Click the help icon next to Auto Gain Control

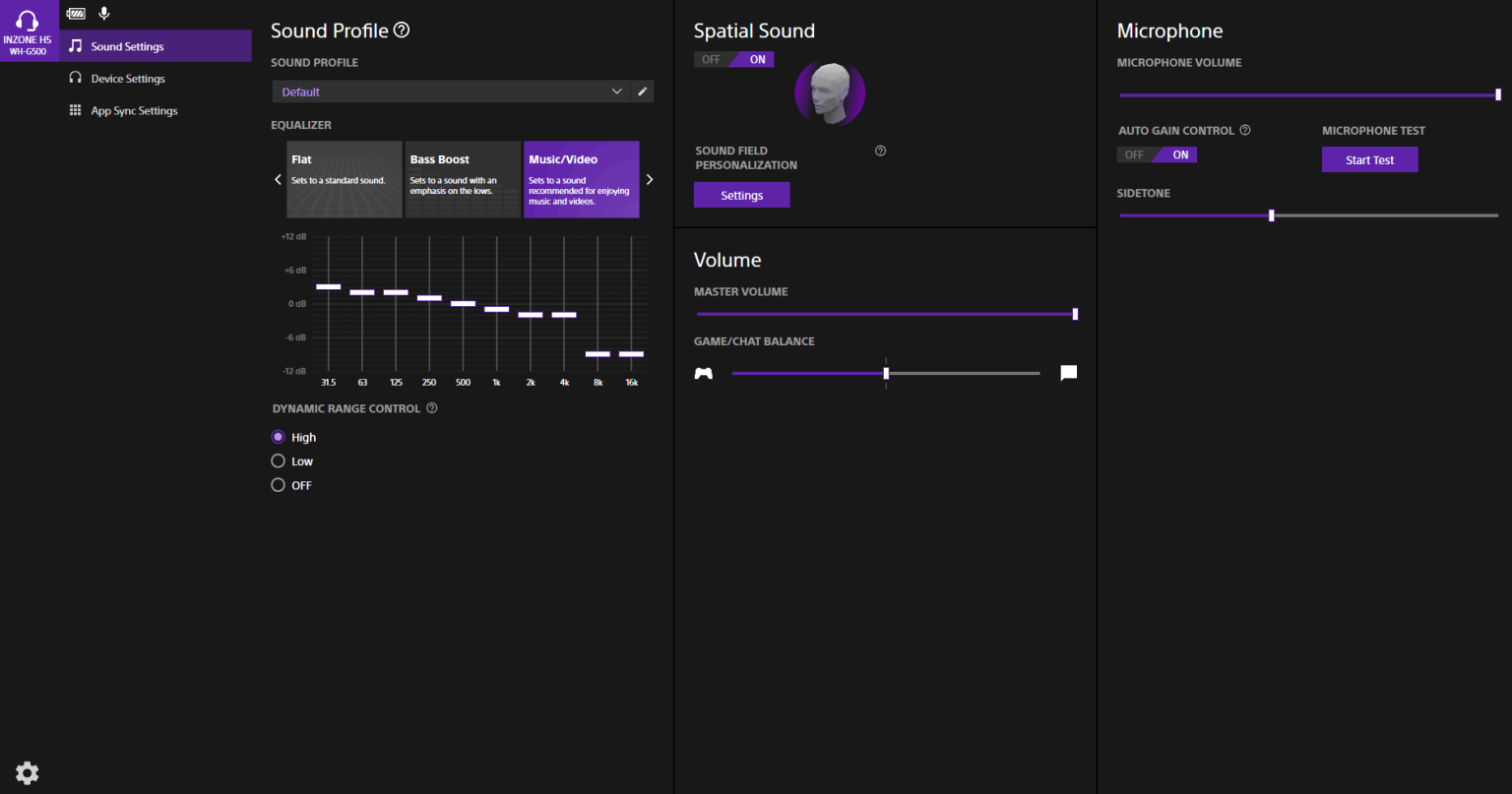point(1245,130)
